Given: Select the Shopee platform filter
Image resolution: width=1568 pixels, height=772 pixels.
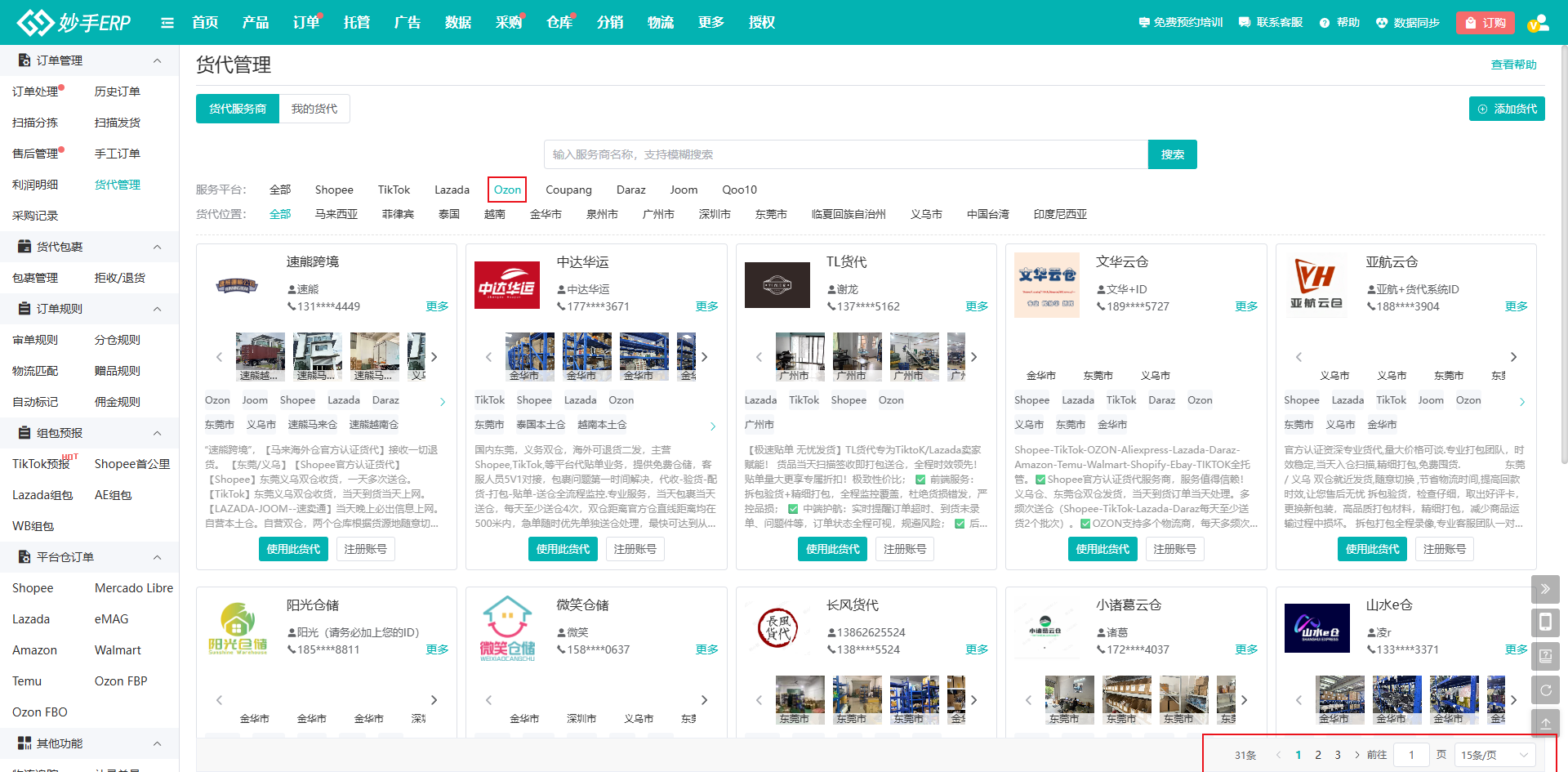Looking at the screenshot, I should point(334,190).
